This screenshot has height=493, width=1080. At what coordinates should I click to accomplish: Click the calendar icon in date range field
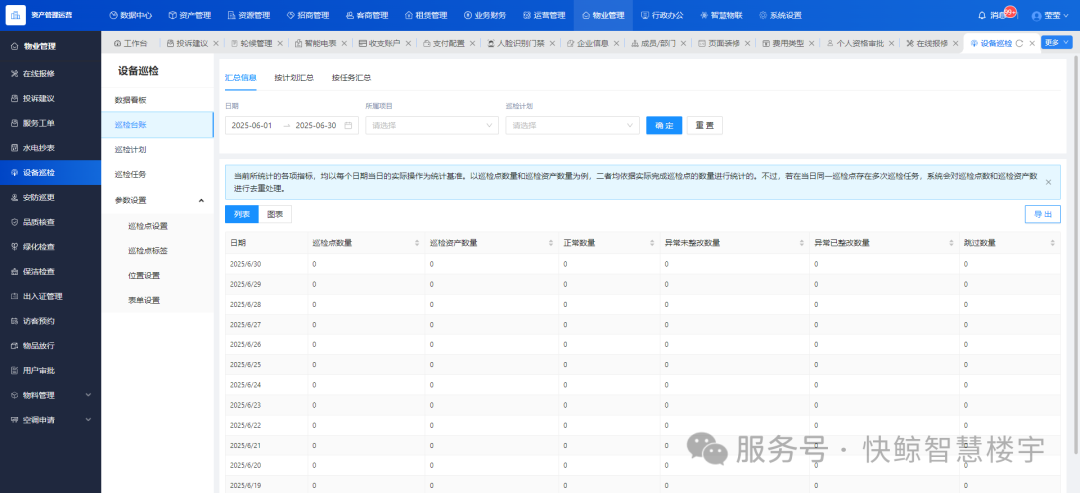(349, 125)
